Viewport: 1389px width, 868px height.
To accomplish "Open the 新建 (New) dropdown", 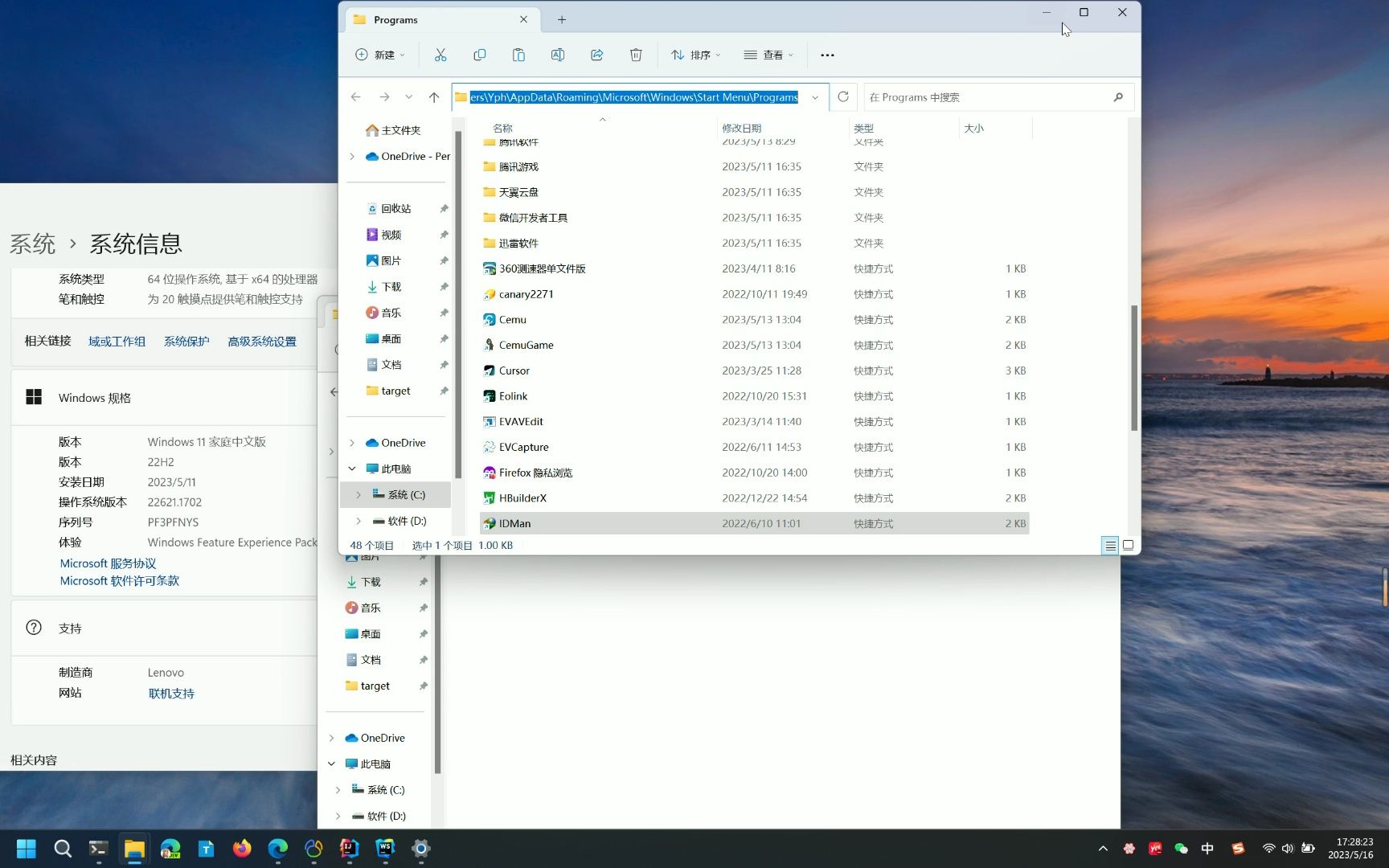I will pos(380,55).
